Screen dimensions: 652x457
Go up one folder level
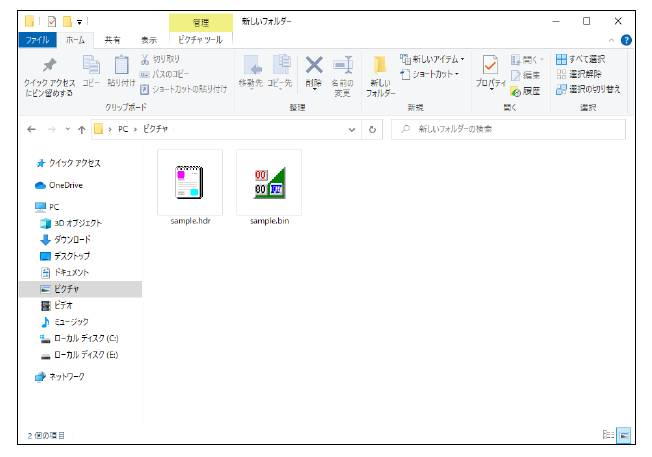(x=82, y=129)
